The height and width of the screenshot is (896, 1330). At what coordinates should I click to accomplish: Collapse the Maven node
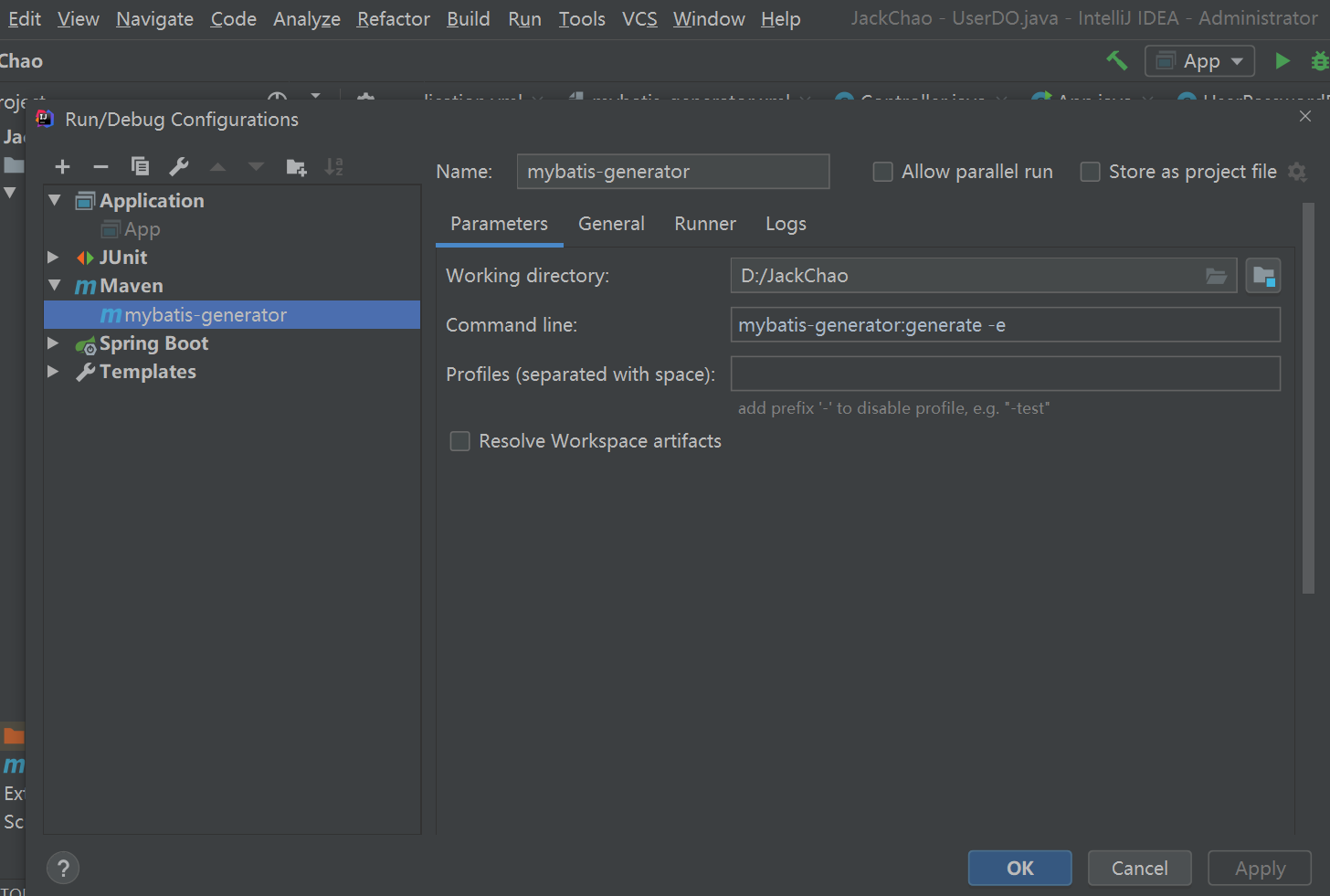pos(55,286)
